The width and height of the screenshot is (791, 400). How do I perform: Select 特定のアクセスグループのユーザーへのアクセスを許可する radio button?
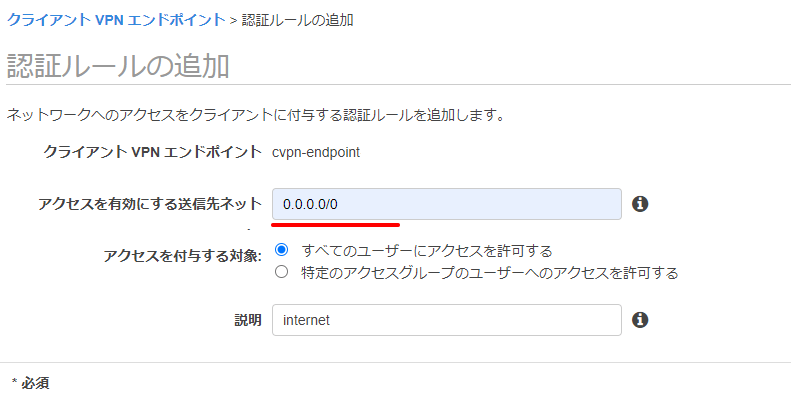pyautogui.click(x=281, y=272)
